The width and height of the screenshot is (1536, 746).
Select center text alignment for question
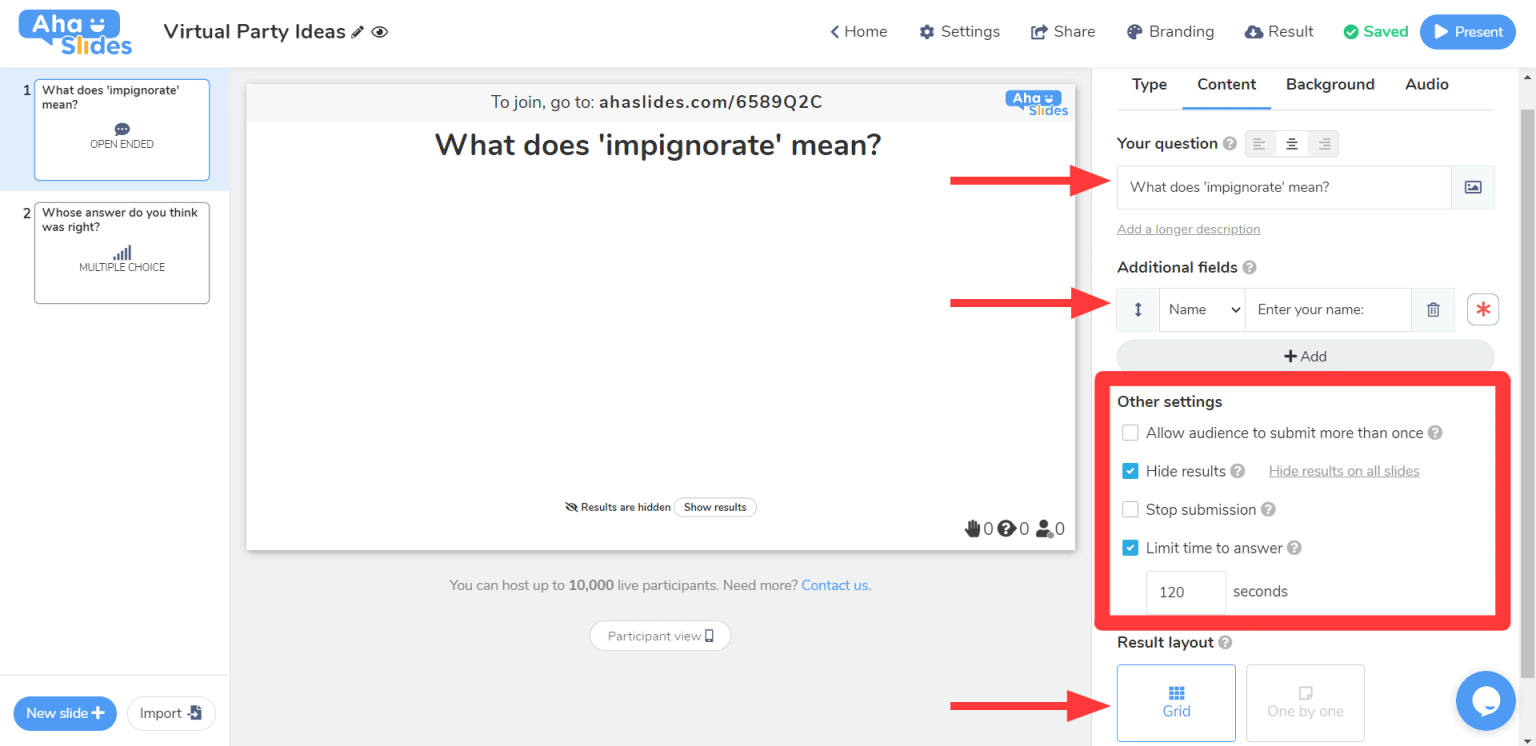[x=1291, y=144]
